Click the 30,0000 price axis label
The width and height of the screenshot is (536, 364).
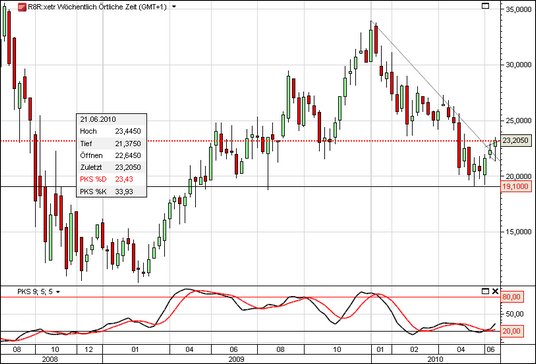click(518, 65)
